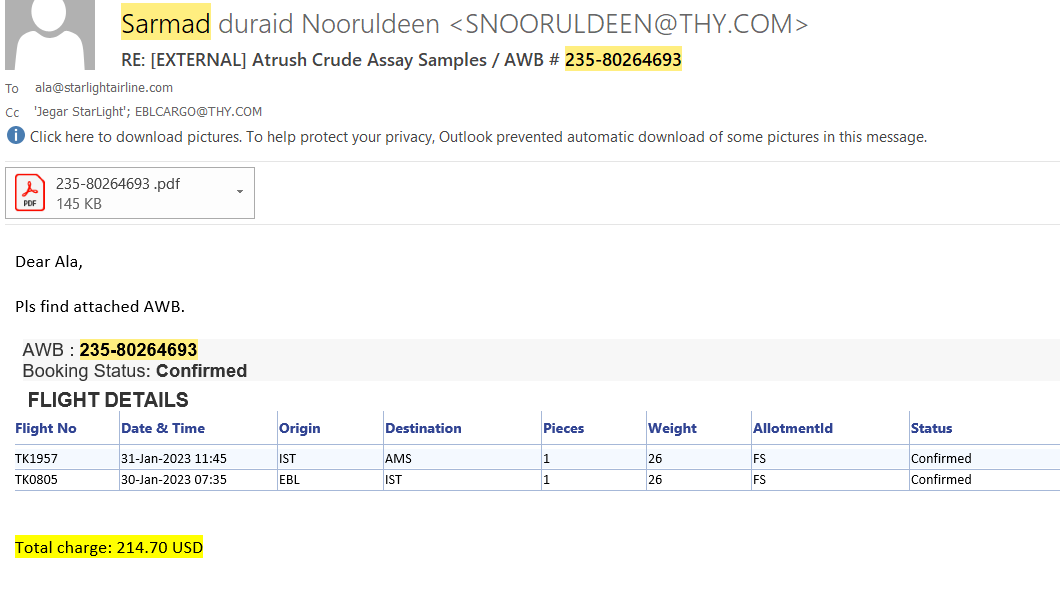
Task: Click the Flight No column header
Action: pyautogui.click(x=46, y=428)
